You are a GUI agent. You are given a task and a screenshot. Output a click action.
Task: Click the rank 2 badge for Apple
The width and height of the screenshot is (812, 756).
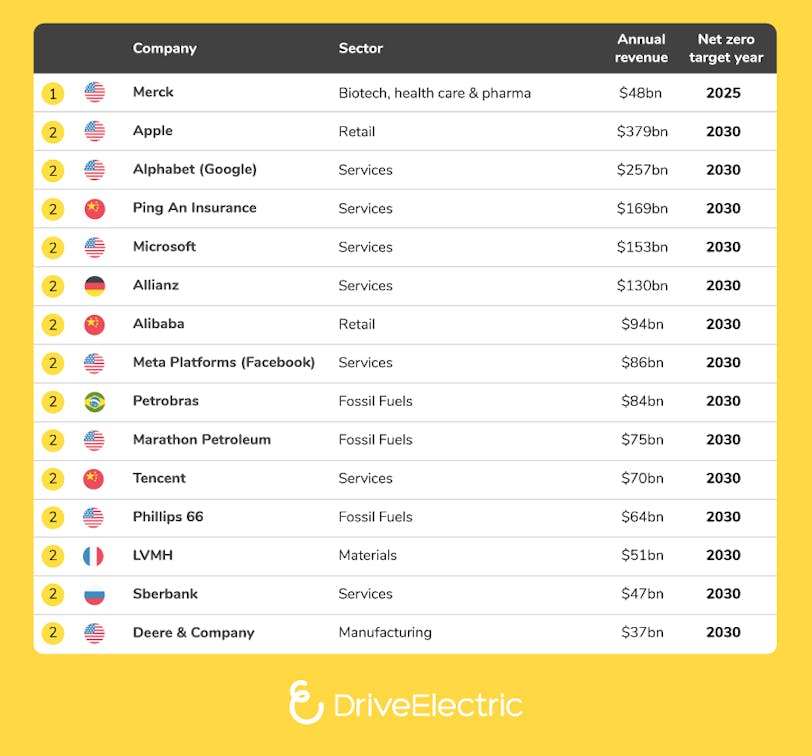click(x=53, y=132)
